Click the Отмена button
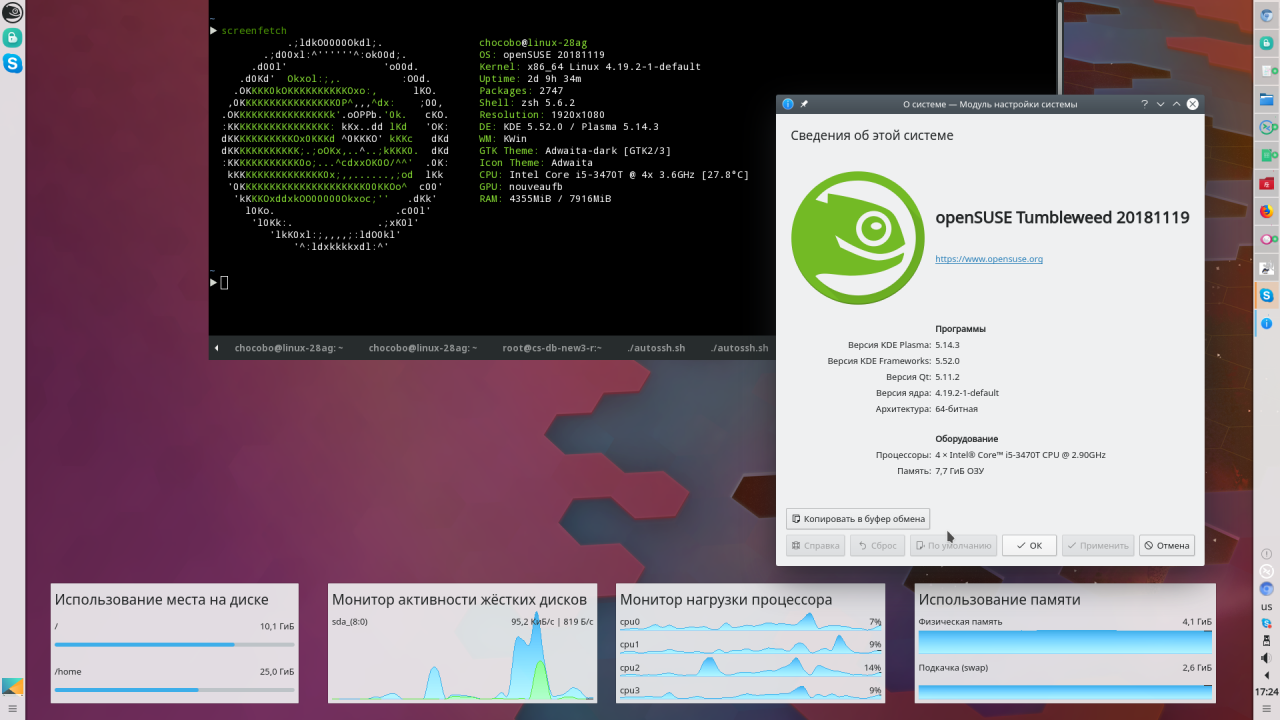Image resolution: width=1280 pixels, height=720 pixels. [x=1167, y=545]
